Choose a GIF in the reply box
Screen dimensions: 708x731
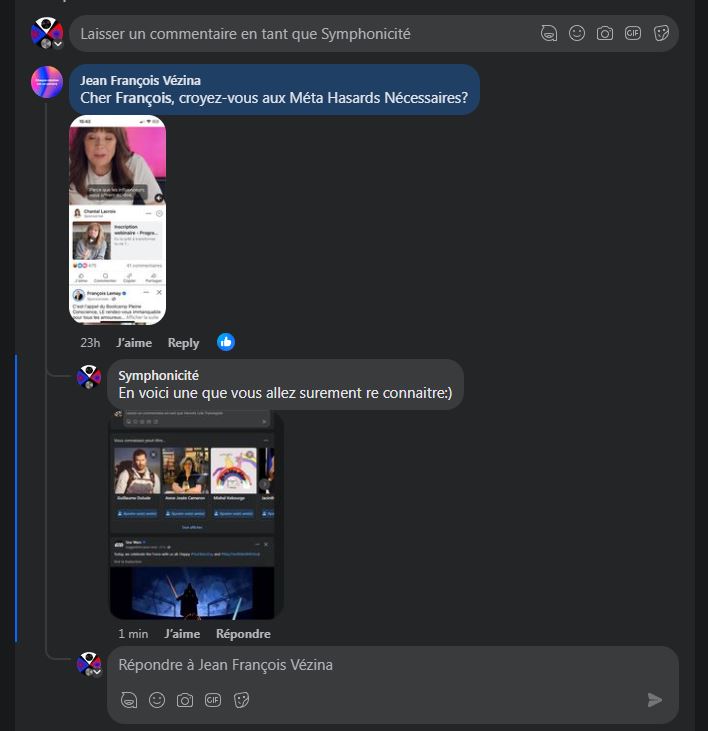213,700
